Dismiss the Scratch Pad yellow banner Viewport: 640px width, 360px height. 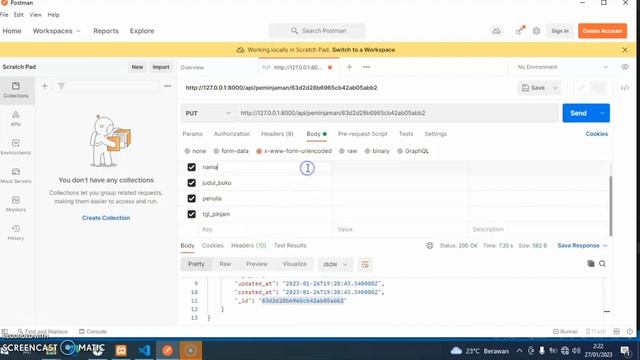click(x=625, y=50)
